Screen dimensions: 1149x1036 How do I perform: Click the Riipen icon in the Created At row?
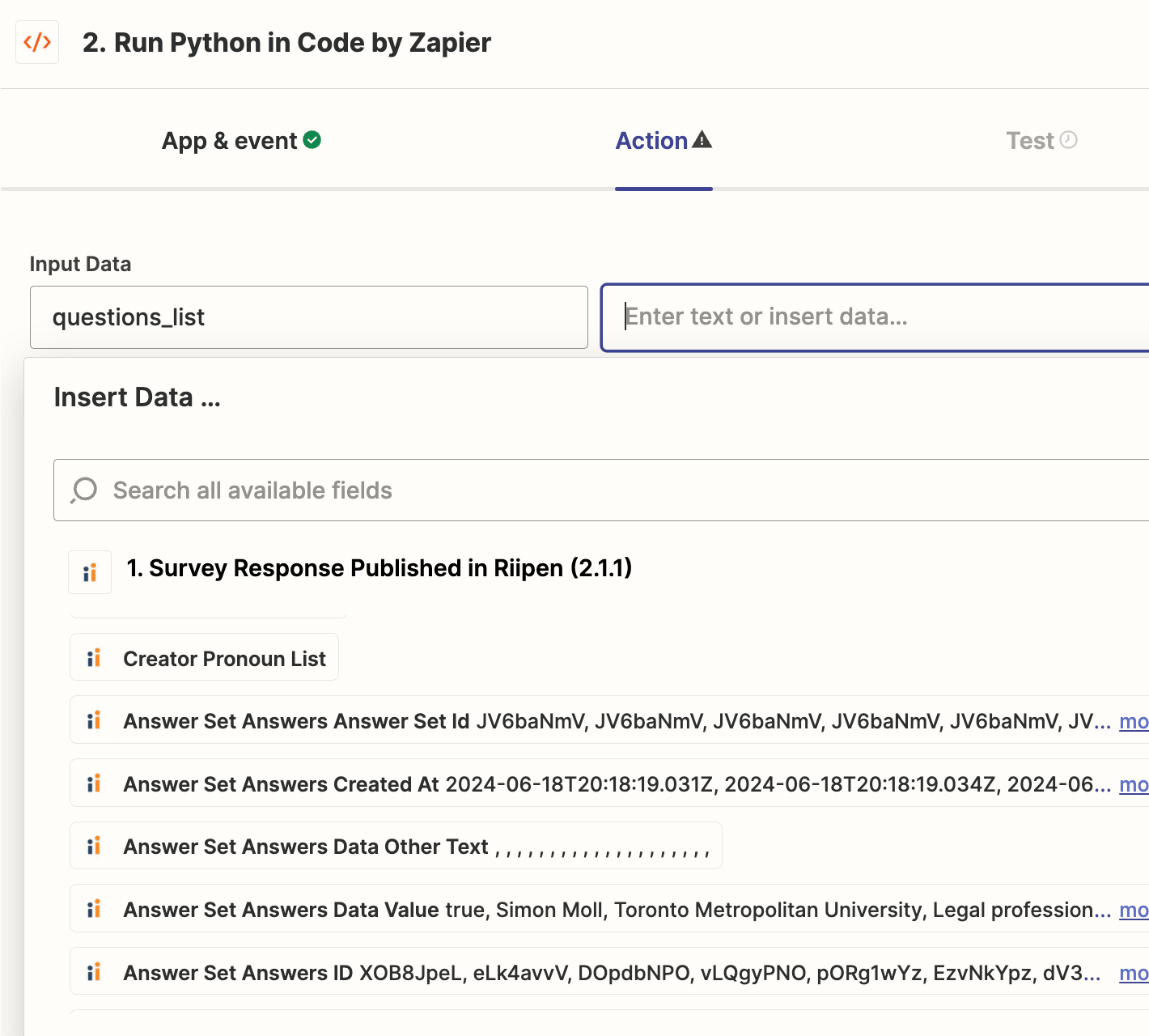(x=94, y=783)
